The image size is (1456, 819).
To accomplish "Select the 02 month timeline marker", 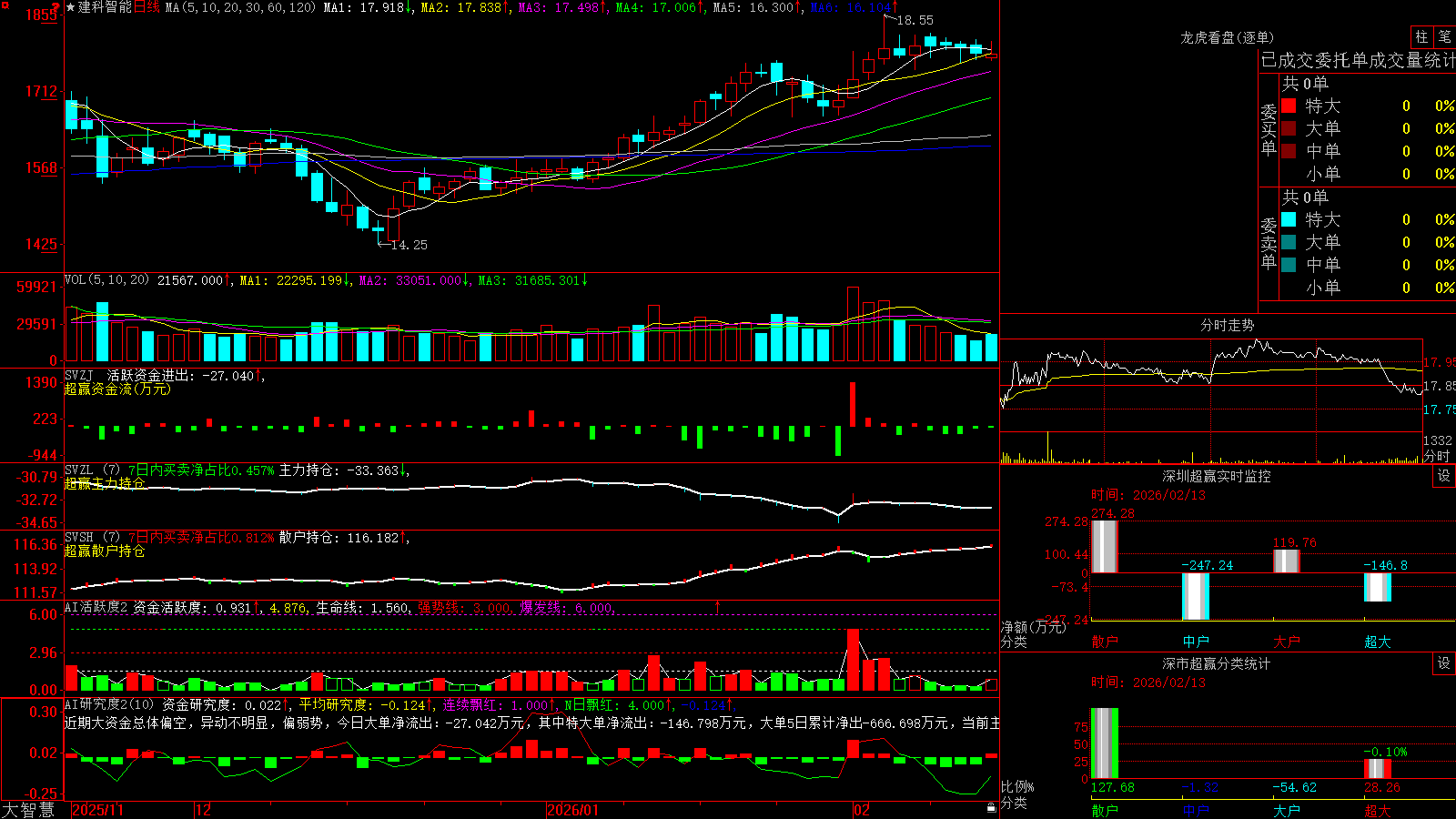I will [x=862, y=810].
